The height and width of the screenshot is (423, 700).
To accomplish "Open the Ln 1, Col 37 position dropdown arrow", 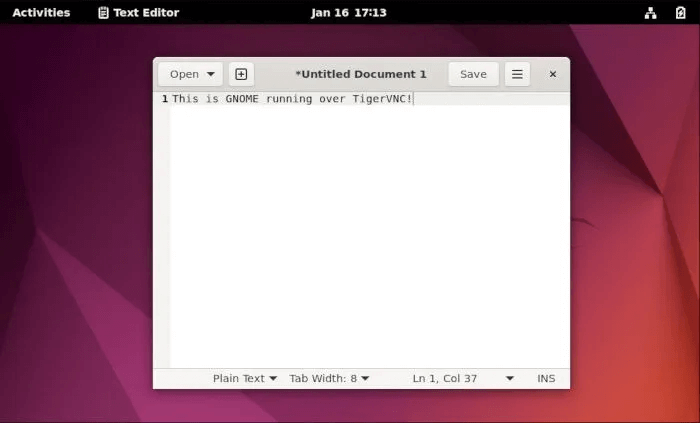I will 509,378.
